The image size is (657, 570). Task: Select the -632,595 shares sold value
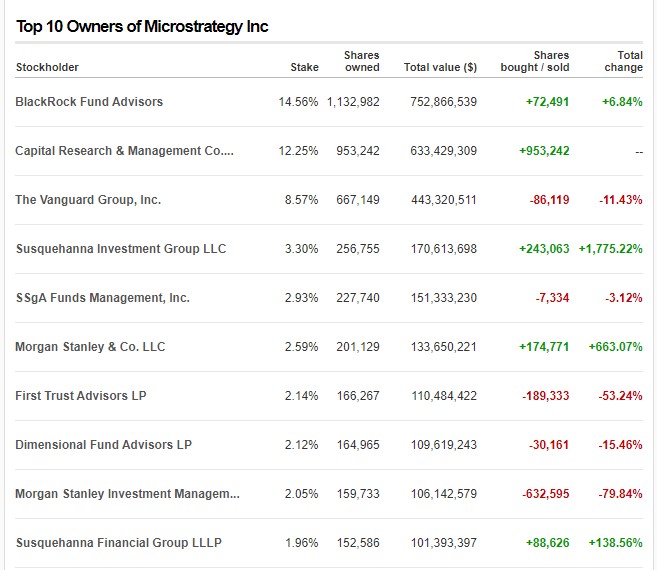pos(546,494)
